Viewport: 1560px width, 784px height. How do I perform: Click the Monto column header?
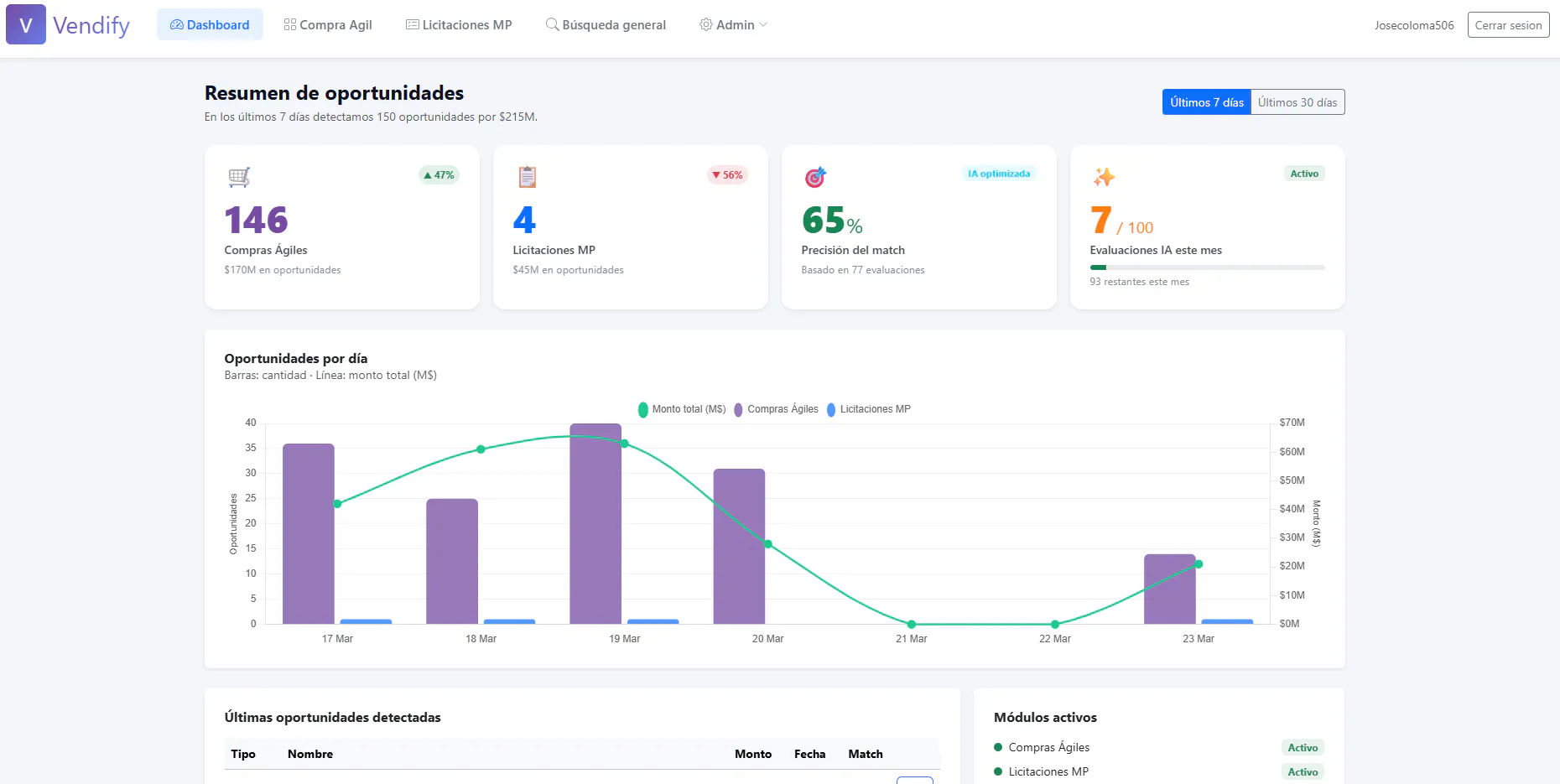(x=753, y=754)
